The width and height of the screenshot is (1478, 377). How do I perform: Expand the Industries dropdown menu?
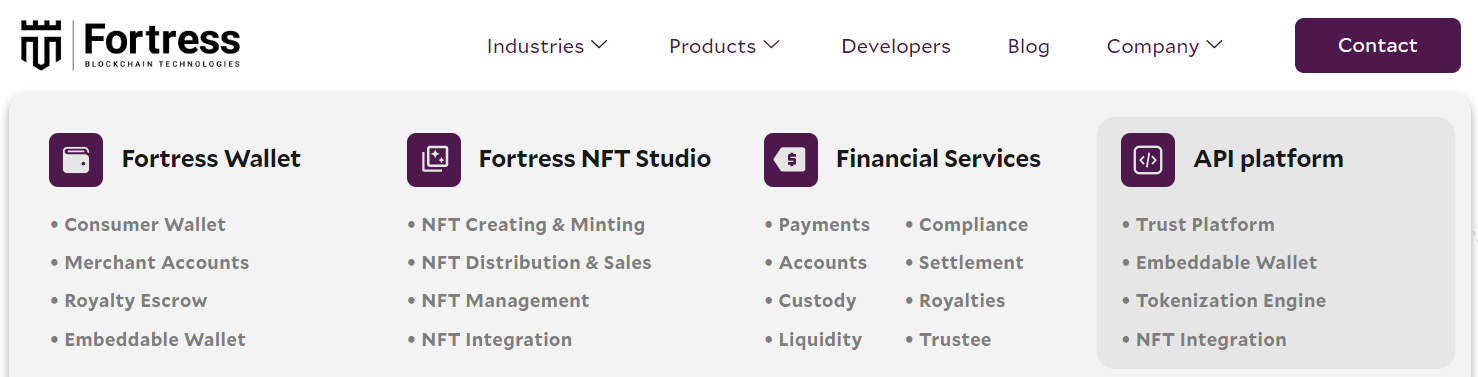[547, 46]
